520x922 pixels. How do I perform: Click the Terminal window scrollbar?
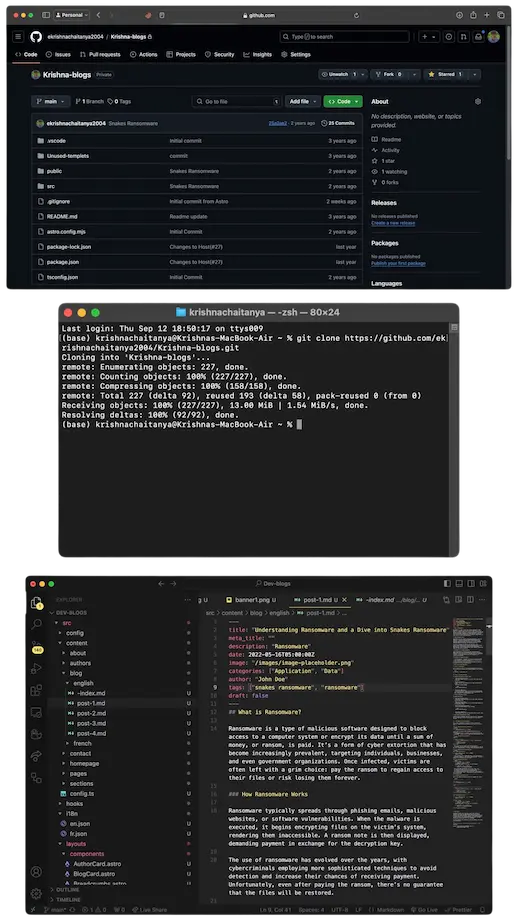[454, 438]
